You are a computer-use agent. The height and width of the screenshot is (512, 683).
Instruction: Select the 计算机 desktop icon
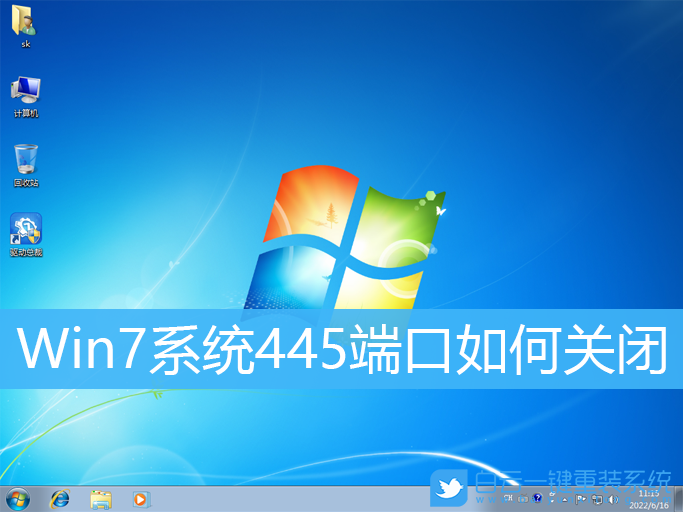(26, 97)
